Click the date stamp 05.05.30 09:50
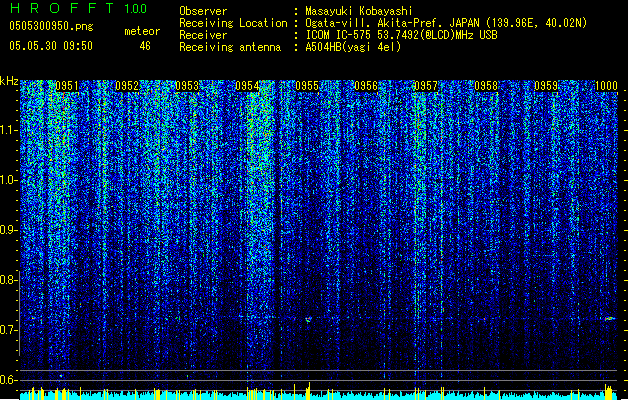The image size is (629, 400). pos(51,46)
